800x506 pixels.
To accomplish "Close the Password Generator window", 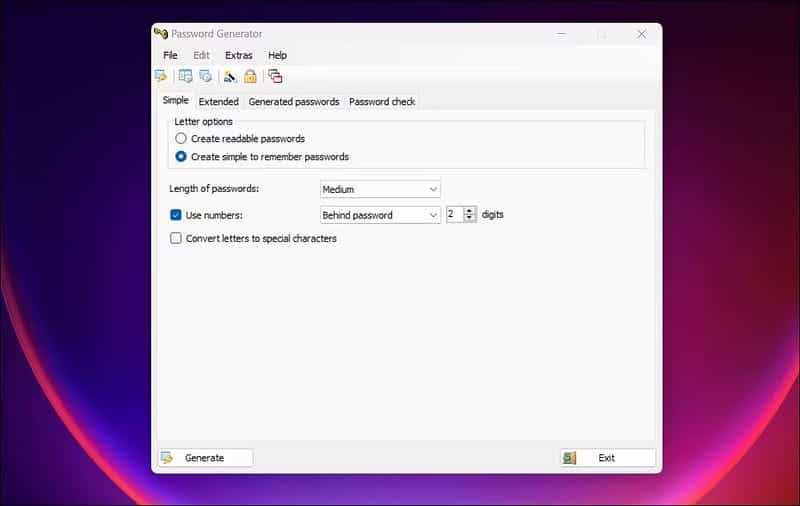I will click(641, 34).
